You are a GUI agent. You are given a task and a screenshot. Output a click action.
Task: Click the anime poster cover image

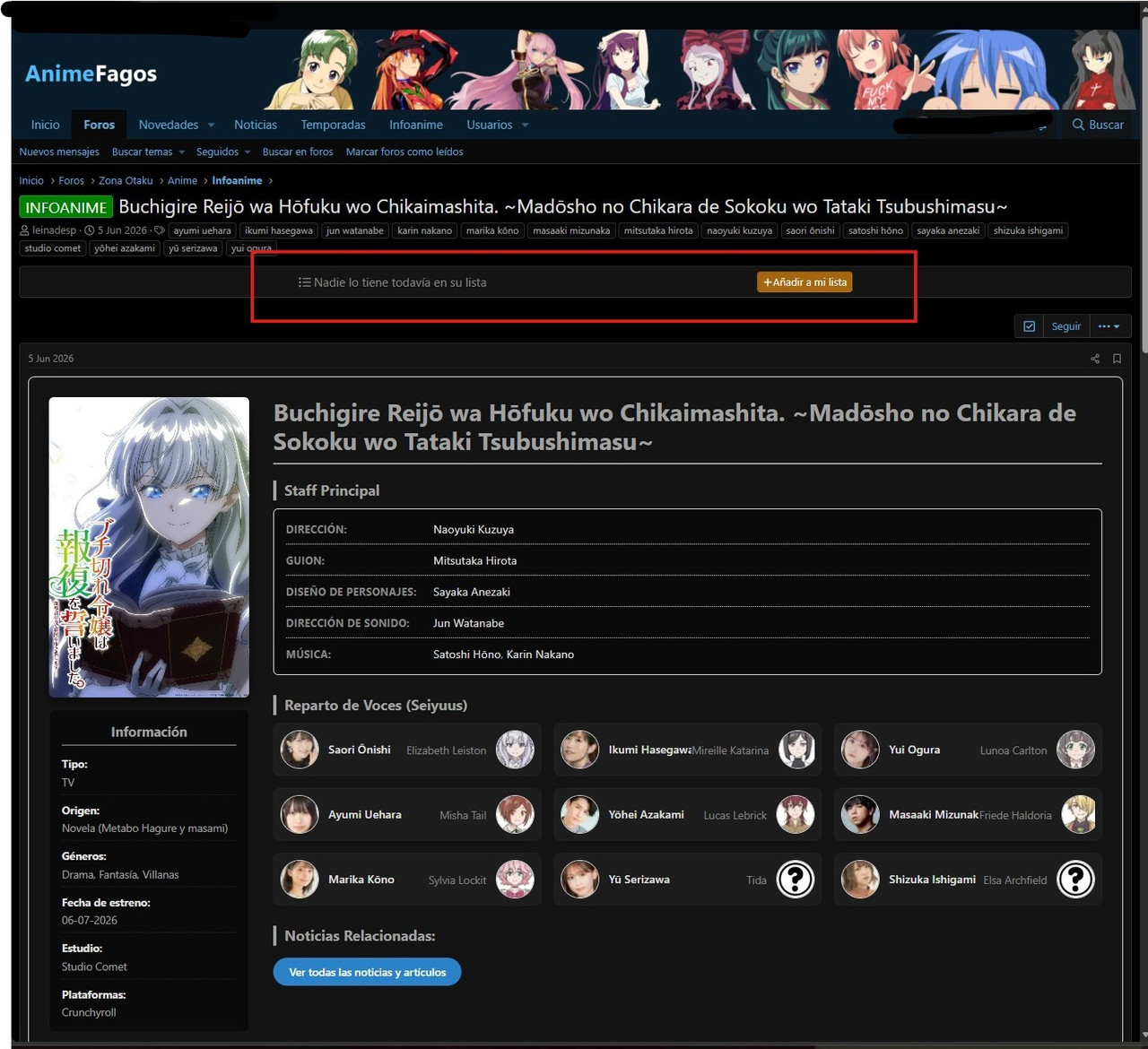coord(149,547)
